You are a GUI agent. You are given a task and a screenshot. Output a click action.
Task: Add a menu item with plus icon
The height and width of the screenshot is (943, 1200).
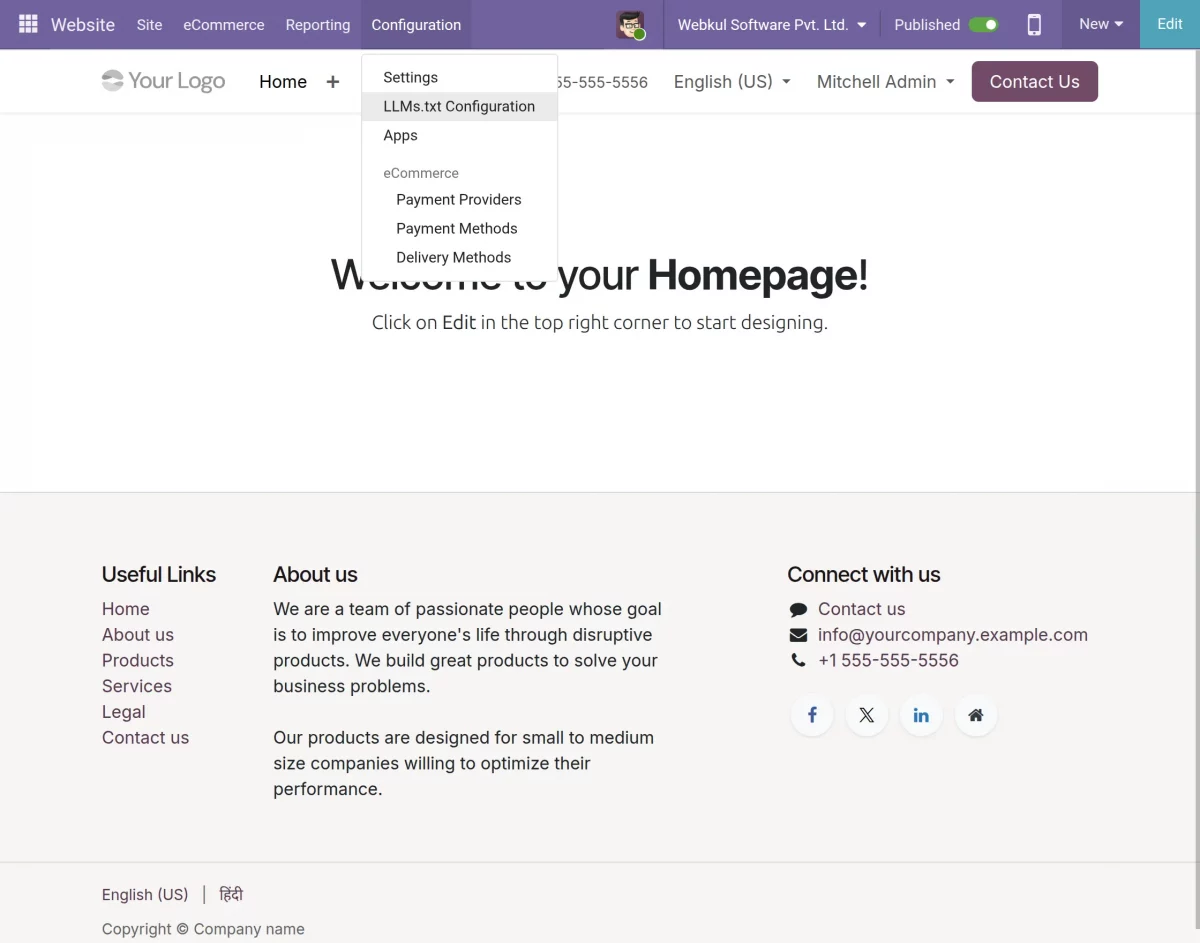(333, 82)
